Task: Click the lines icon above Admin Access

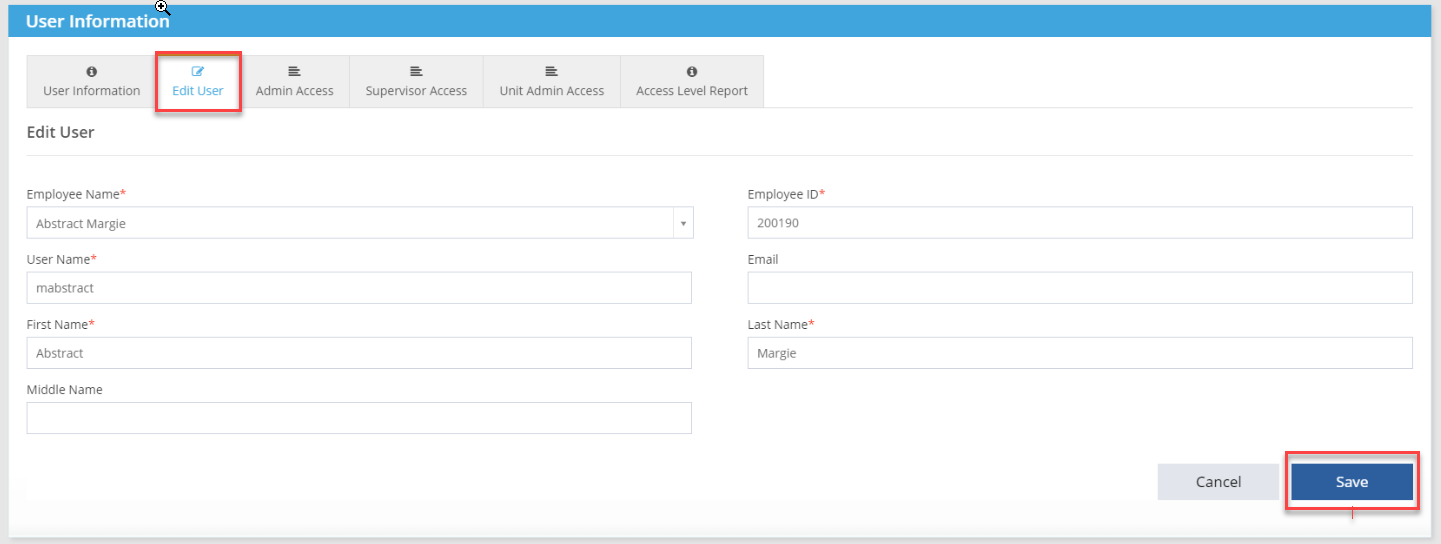Action: tap(294, 72)
